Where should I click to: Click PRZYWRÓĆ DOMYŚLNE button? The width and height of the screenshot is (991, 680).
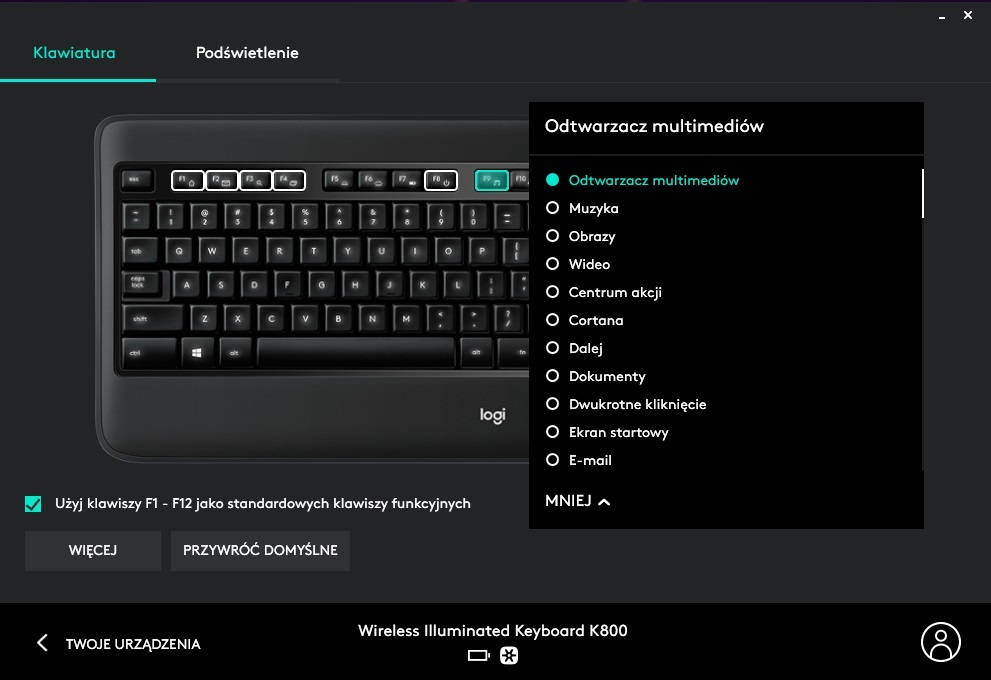coord(260,550)
